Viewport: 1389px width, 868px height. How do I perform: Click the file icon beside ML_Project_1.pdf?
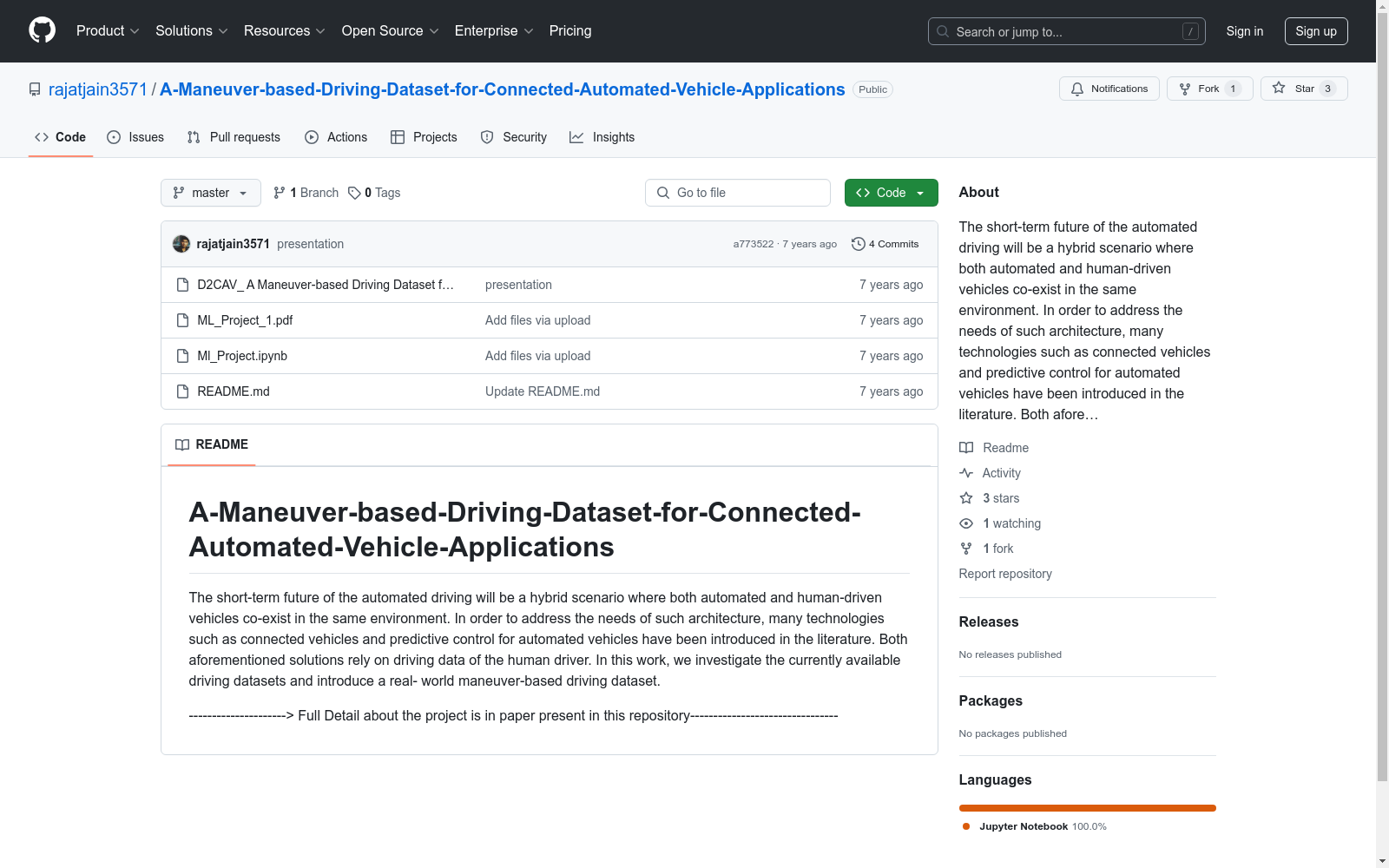[x=182, y=320]
